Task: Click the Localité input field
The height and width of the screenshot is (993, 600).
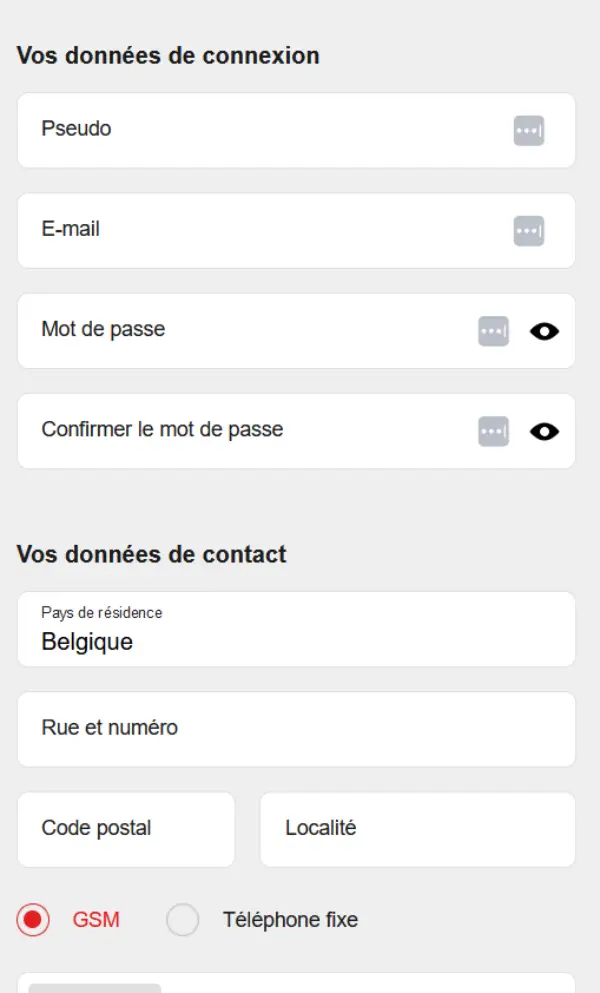Action: pyautogui.click(x=417, y=828)
